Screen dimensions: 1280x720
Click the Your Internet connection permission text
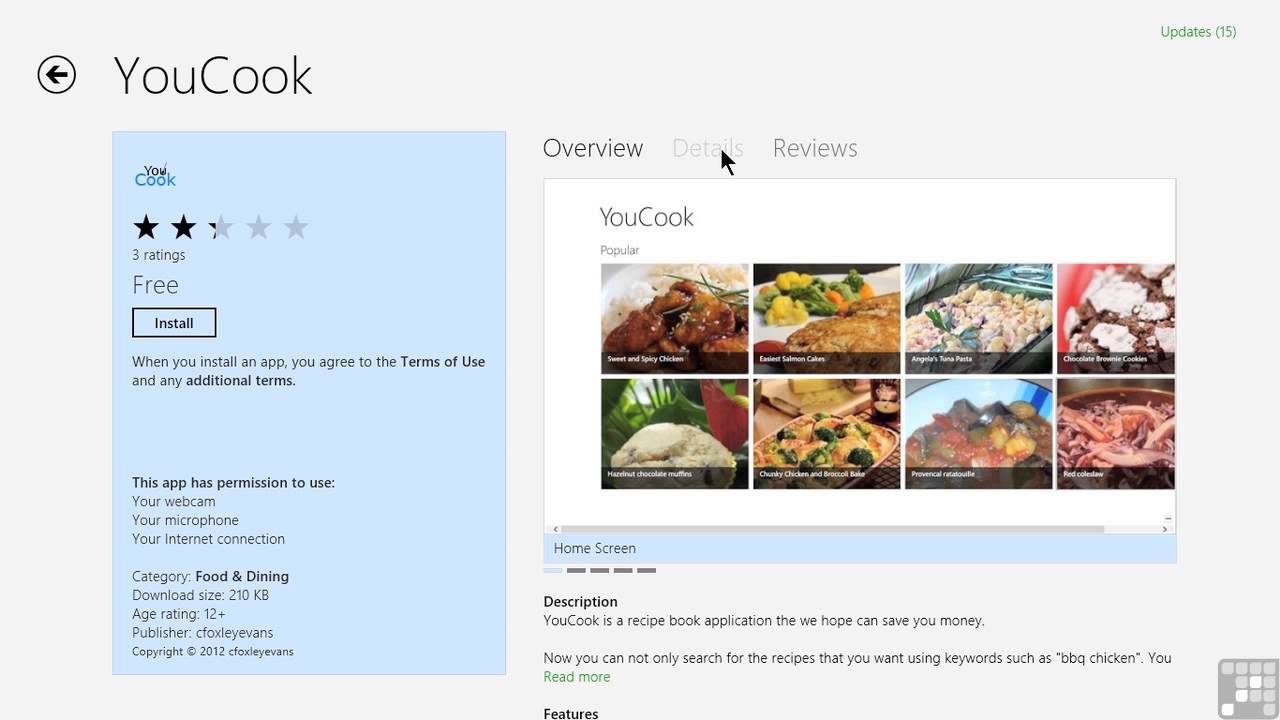click(x=209, y=539)
